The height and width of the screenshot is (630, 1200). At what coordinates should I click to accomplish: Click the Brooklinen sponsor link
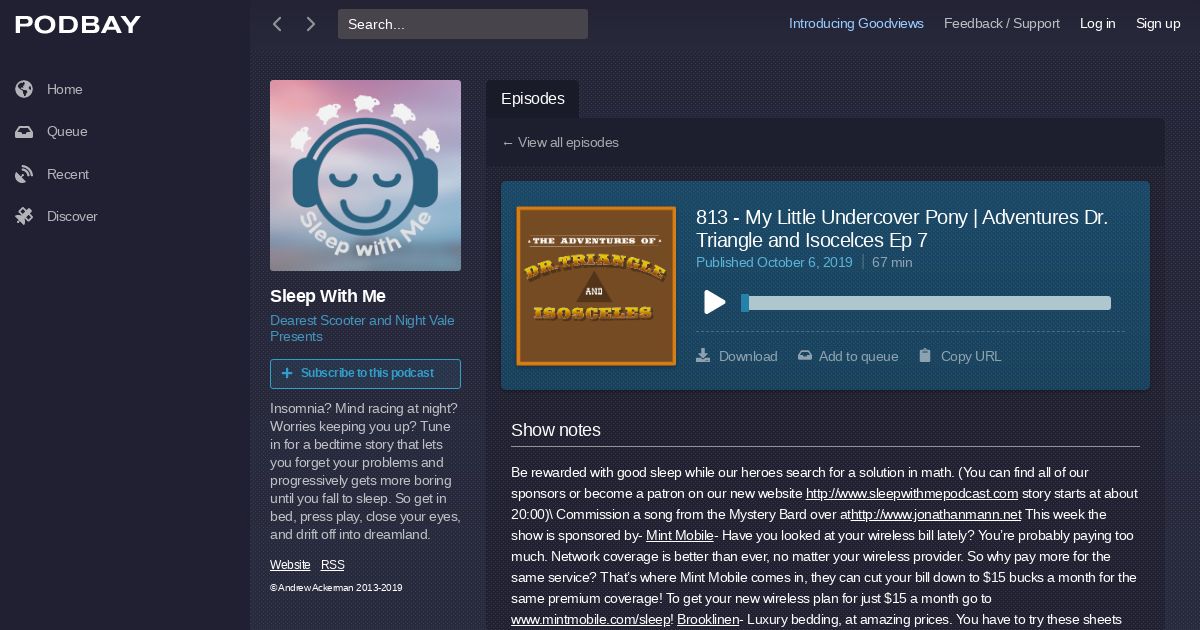coord(707,619)
